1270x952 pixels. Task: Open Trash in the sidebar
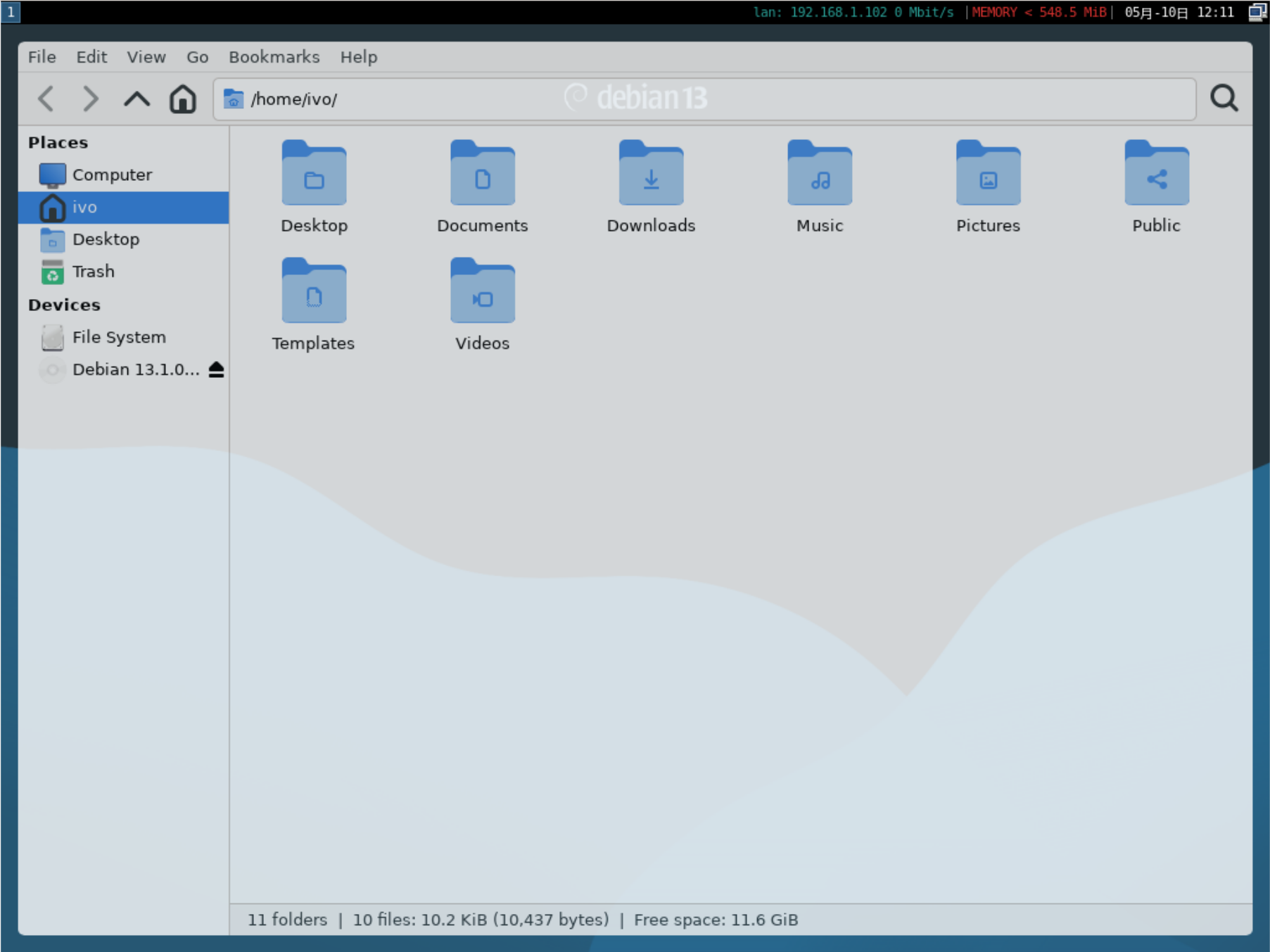pyautogui.click(x=124, y=272)
